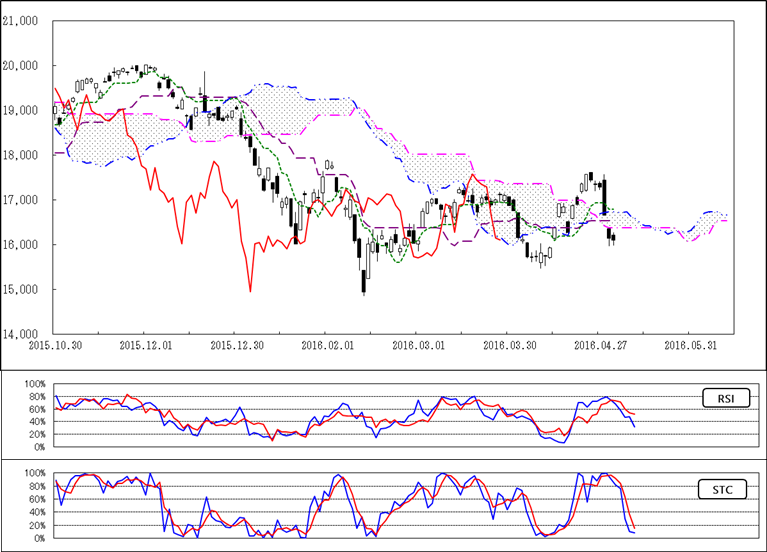Click the 20,000 price axis label
Image resolution: width=767 pixels, height=552 pixels.
(x=22, y=65)
